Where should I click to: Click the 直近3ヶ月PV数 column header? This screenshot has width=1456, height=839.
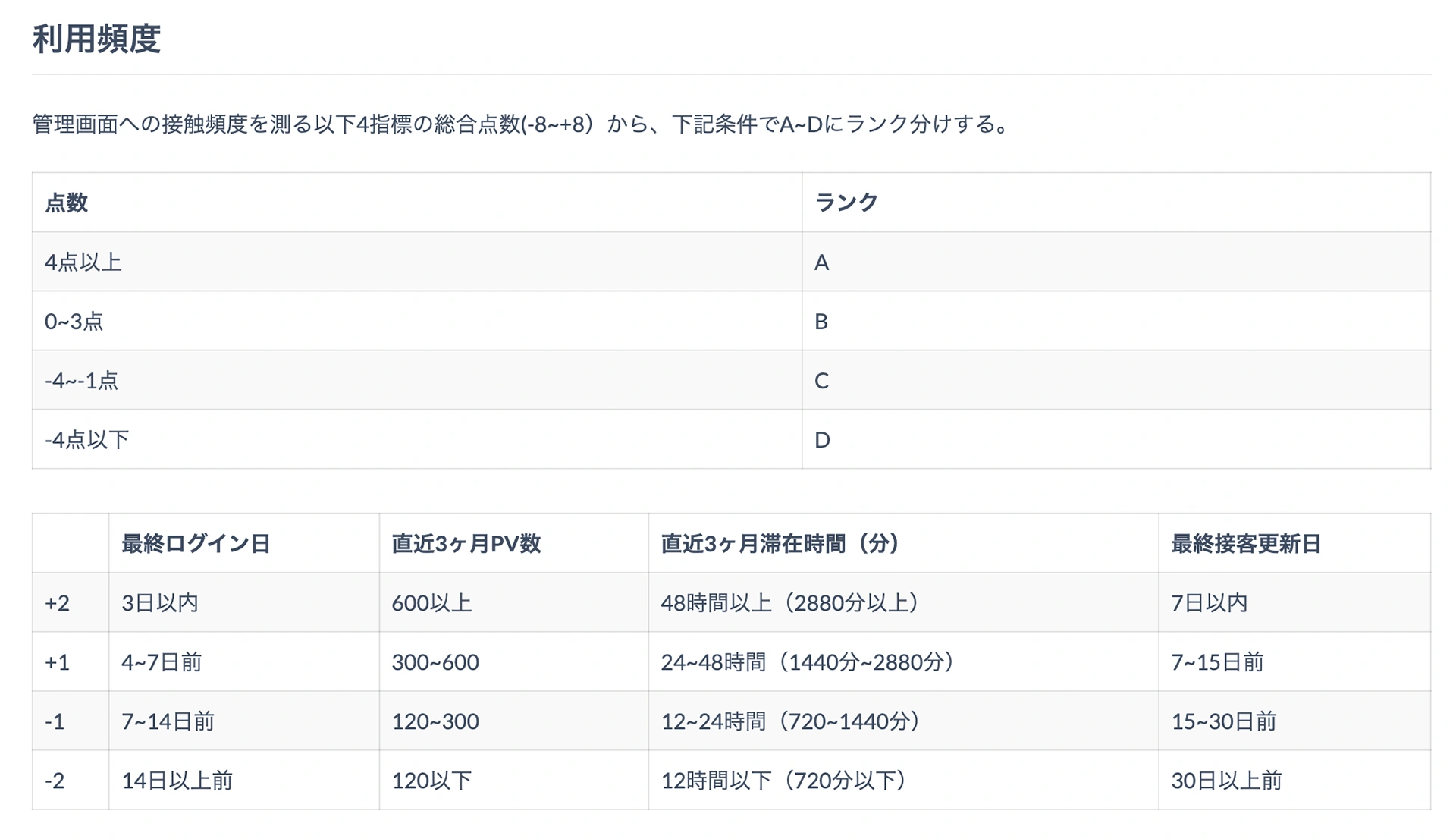click(514, 543)
